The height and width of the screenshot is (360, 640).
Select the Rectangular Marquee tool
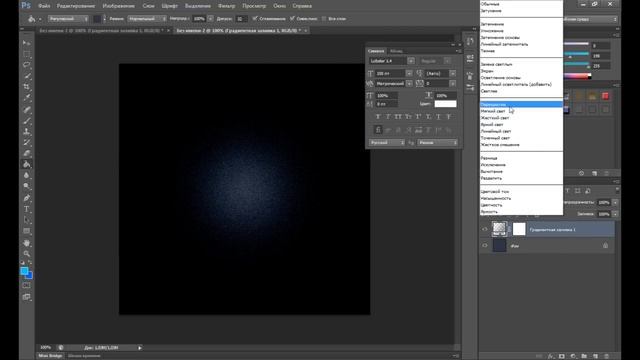tap(27, 54)
